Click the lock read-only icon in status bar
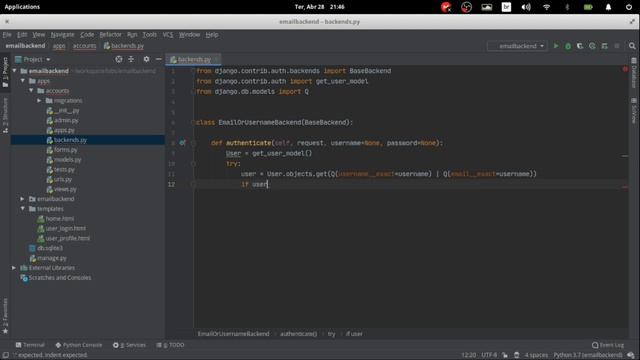 tap(505, 355)
